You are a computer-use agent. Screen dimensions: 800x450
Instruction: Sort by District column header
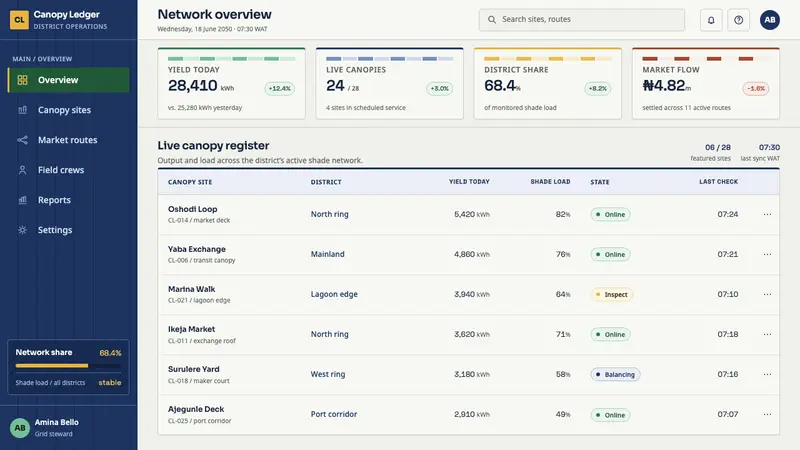[326, 182]
